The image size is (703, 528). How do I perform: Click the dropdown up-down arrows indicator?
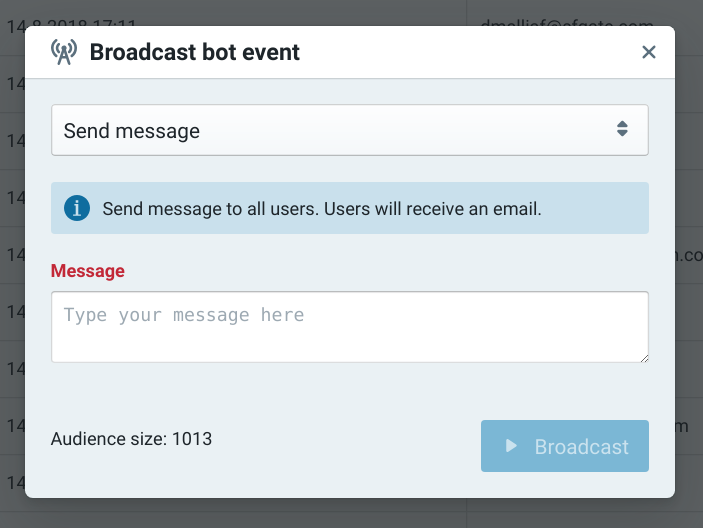pyautogui.click(x=622, y=129)
